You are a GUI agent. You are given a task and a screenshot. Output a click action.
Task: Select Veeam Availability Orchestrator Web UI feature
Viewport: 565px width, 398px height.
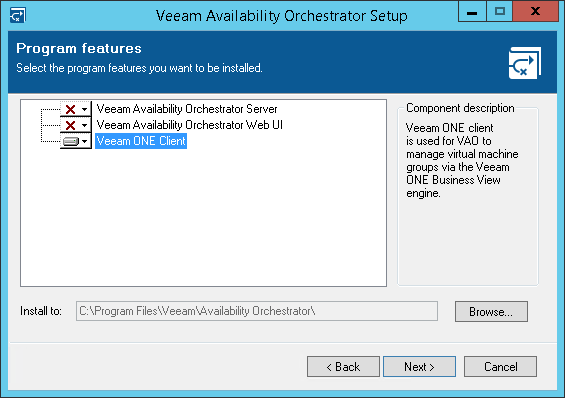[190, 125]
